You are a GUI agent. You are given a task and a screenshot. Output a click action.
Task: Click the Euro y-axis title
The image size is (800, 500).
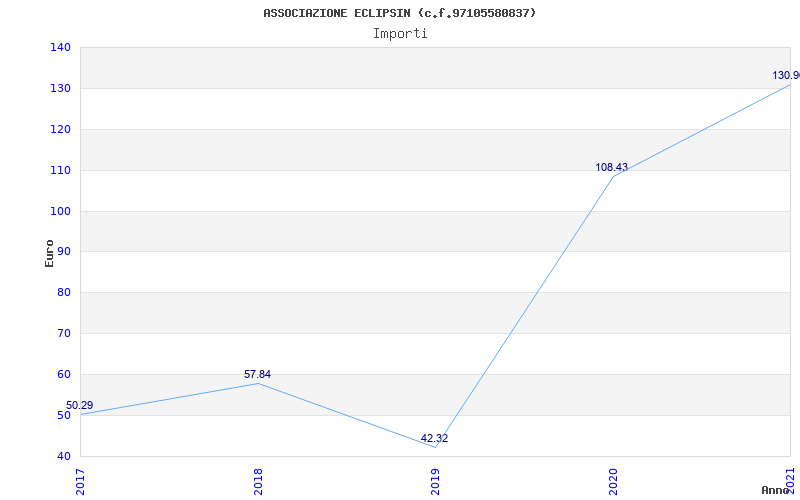pos(49,253)
